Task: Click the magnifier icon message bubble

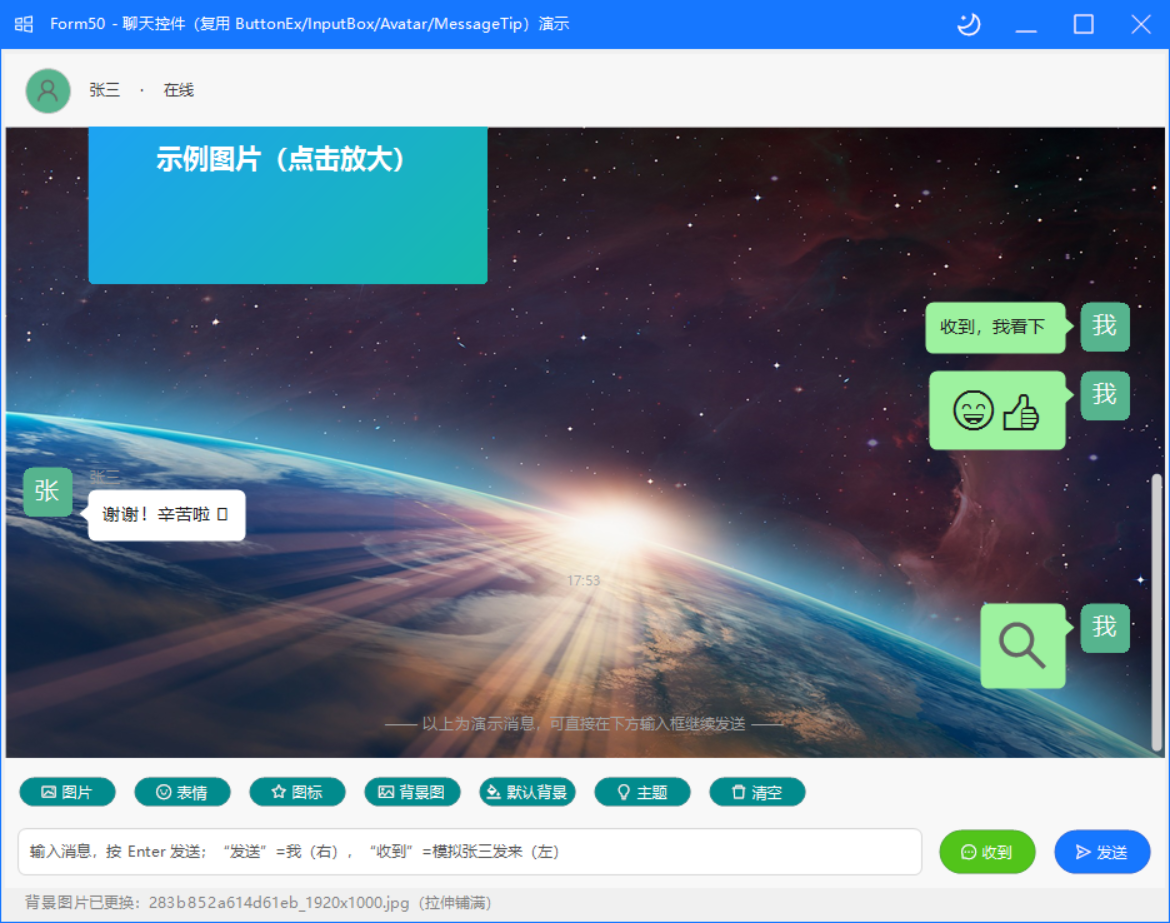Action: pos(1022,645)
